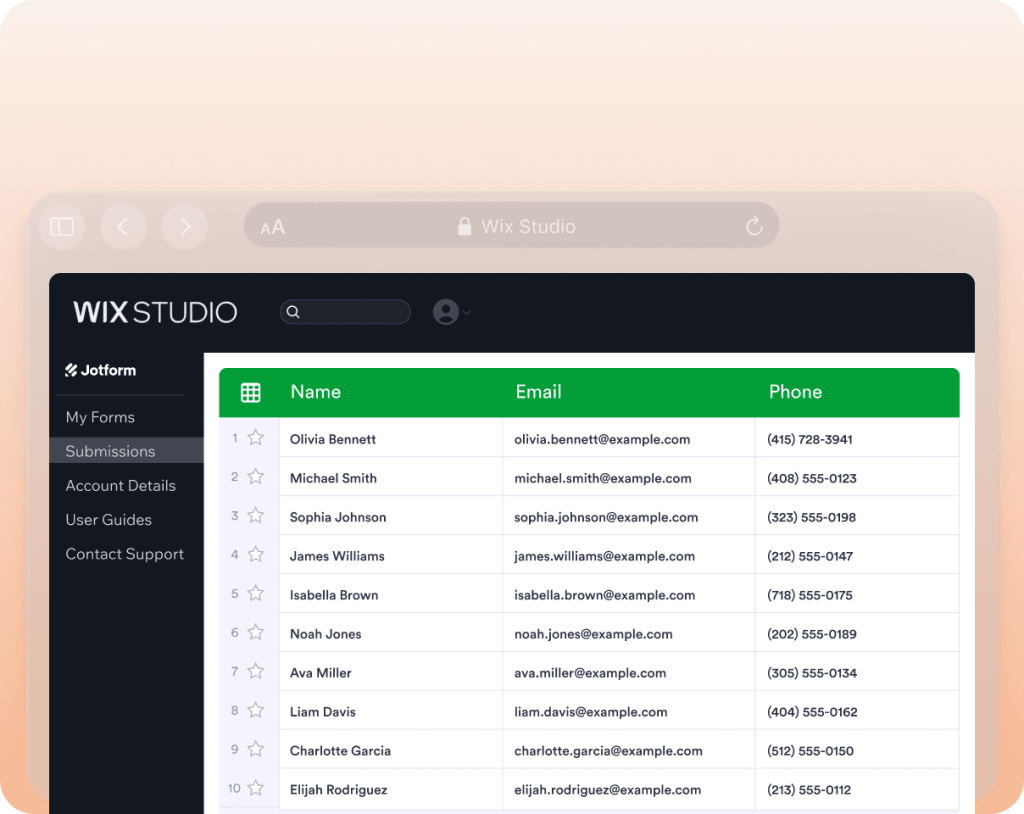
Task: Select Submissions in sidebar
Action: pyautogui.click(x=127, y=451)
